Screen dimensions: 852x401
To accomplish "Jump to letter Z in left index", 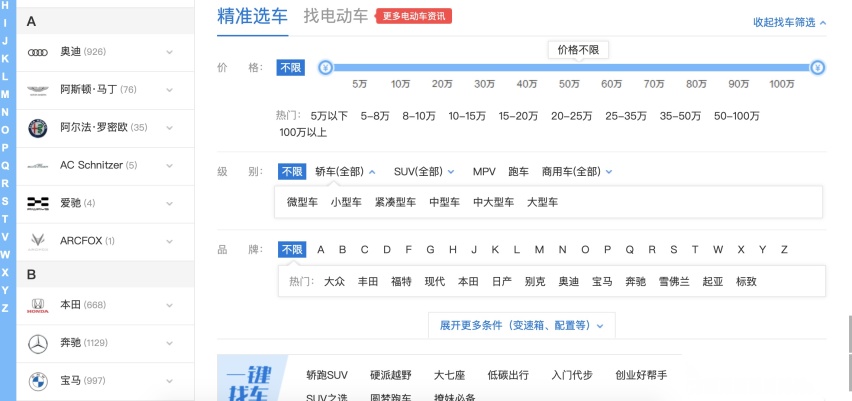I will pyautogui.click(x=5, y=309).
